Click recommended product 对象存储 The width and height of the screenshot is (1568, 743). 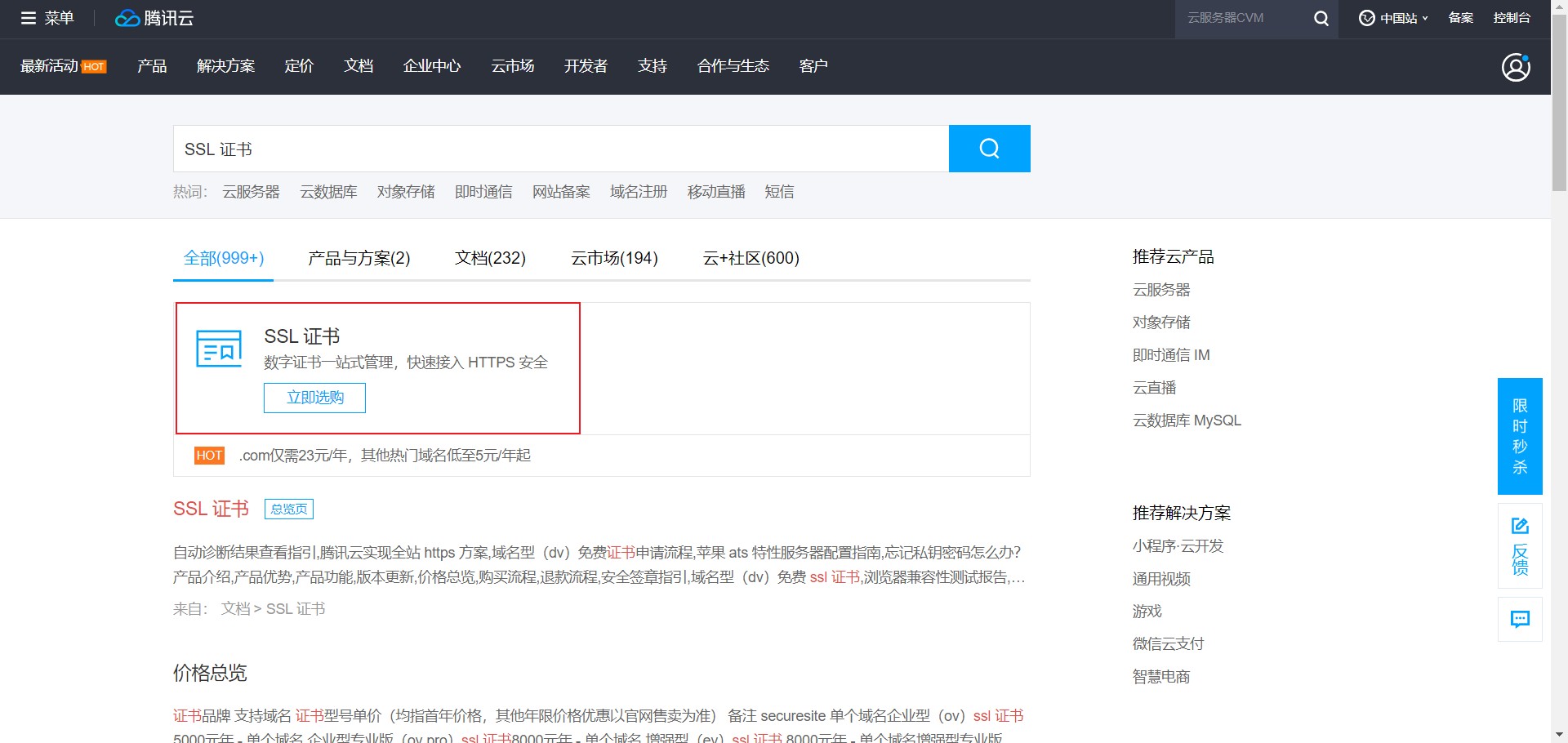tap(1161, 323)
